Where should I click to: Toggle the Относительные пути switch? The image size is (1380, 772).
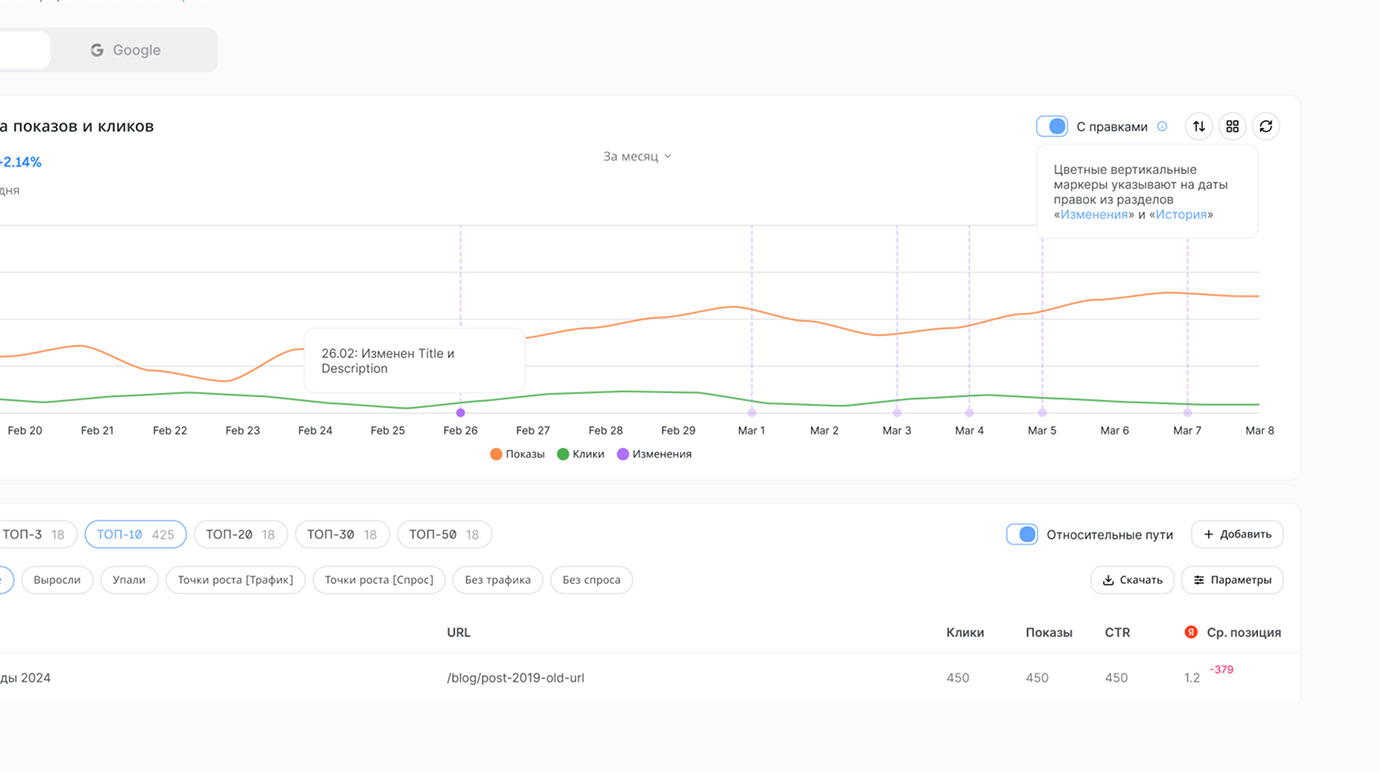point(1022,534)
